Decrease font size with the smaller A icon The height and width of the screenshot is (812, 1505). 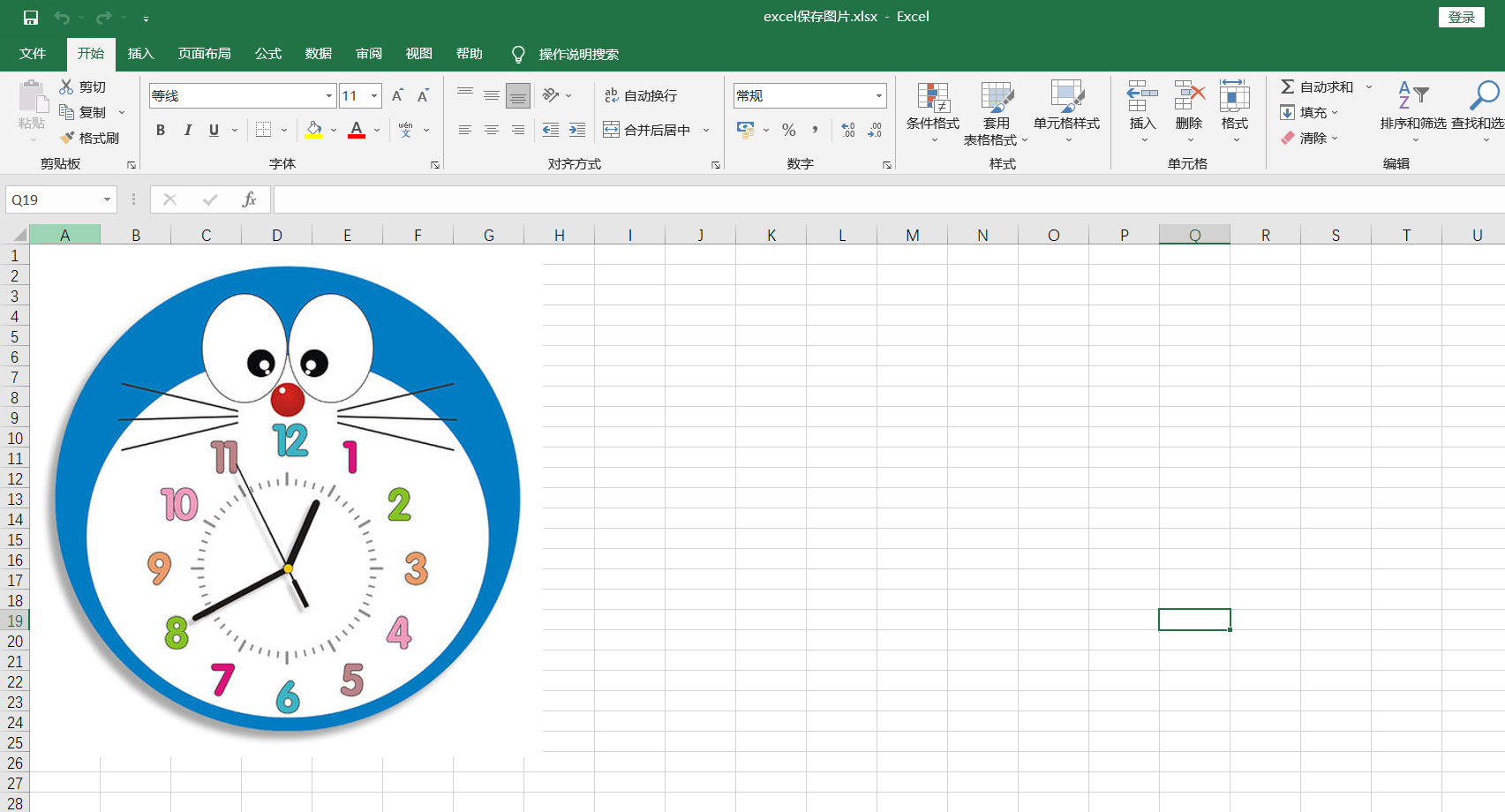(424, 95)
